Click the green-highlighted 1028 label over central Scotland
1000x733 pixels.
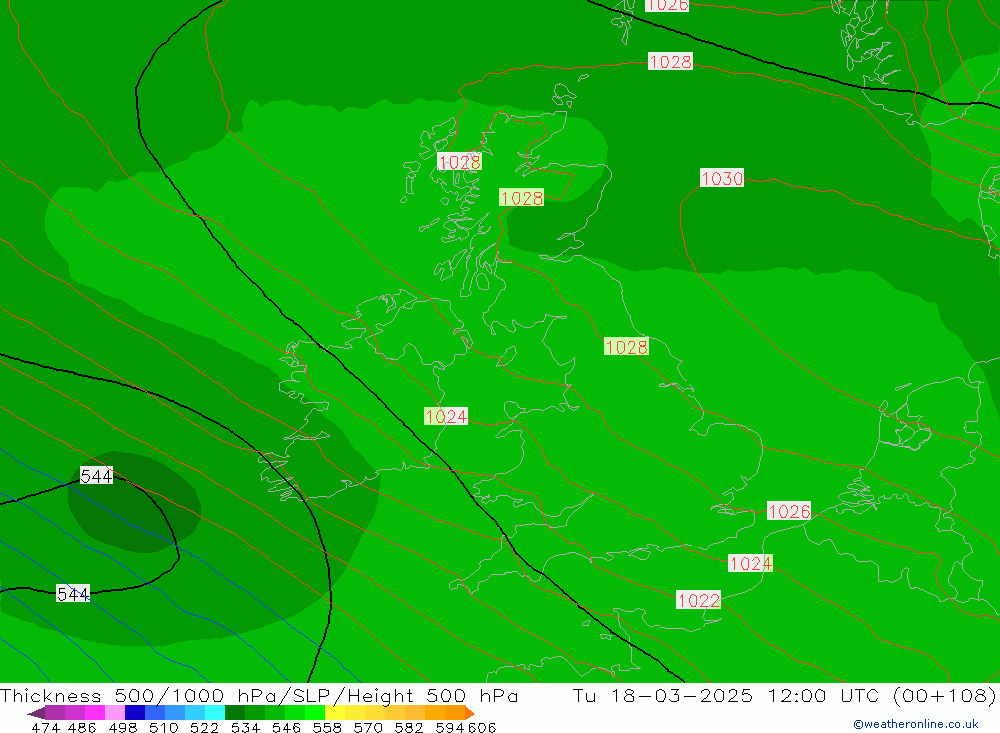(x=522, y=198)
